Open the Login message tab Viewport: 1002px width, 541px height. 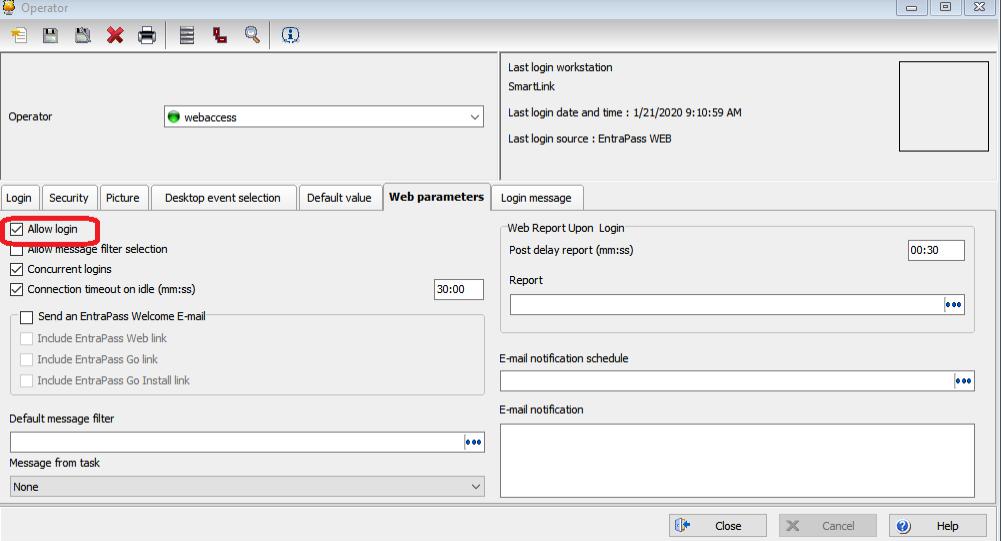coord(535,198)
